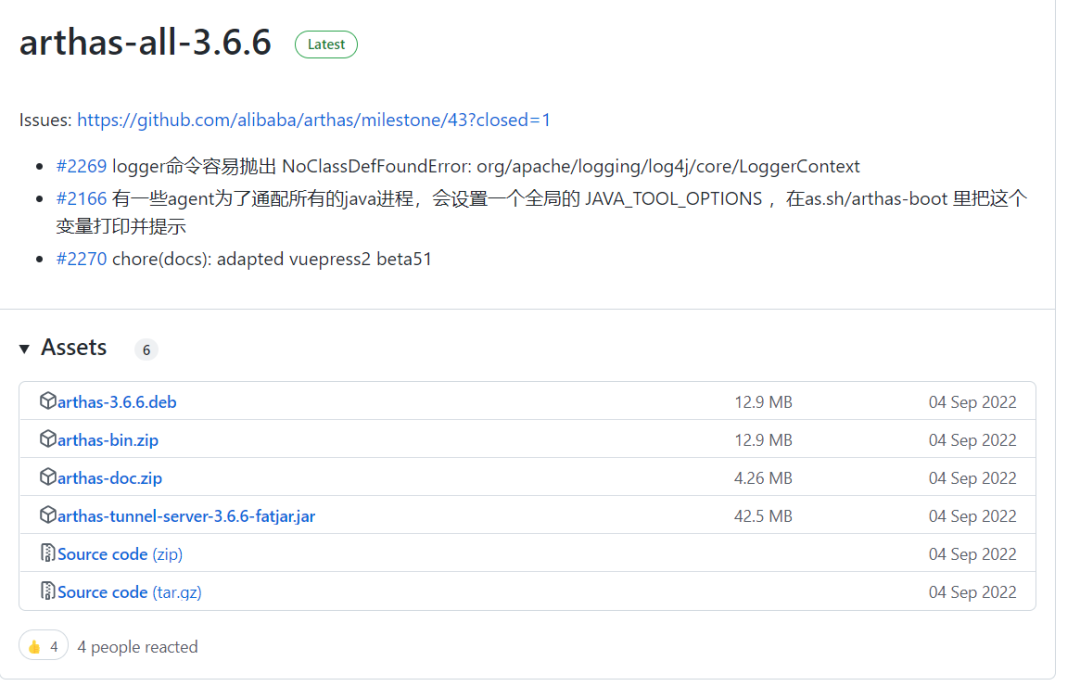Open the milestone 43 issues link
The image size is (1080, 686).
(313, 120)
